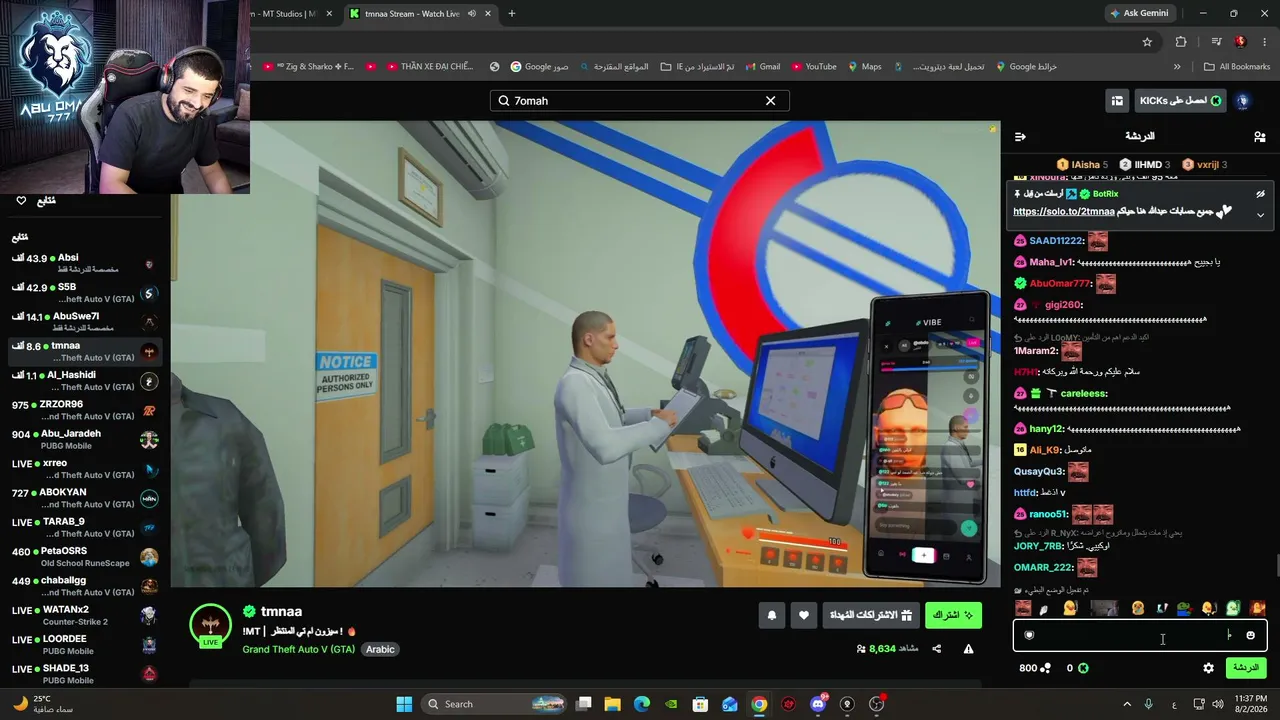Open the solo.to/2tmnaa link
This screenshot has width=1280, height=720.
point(1063,212)
